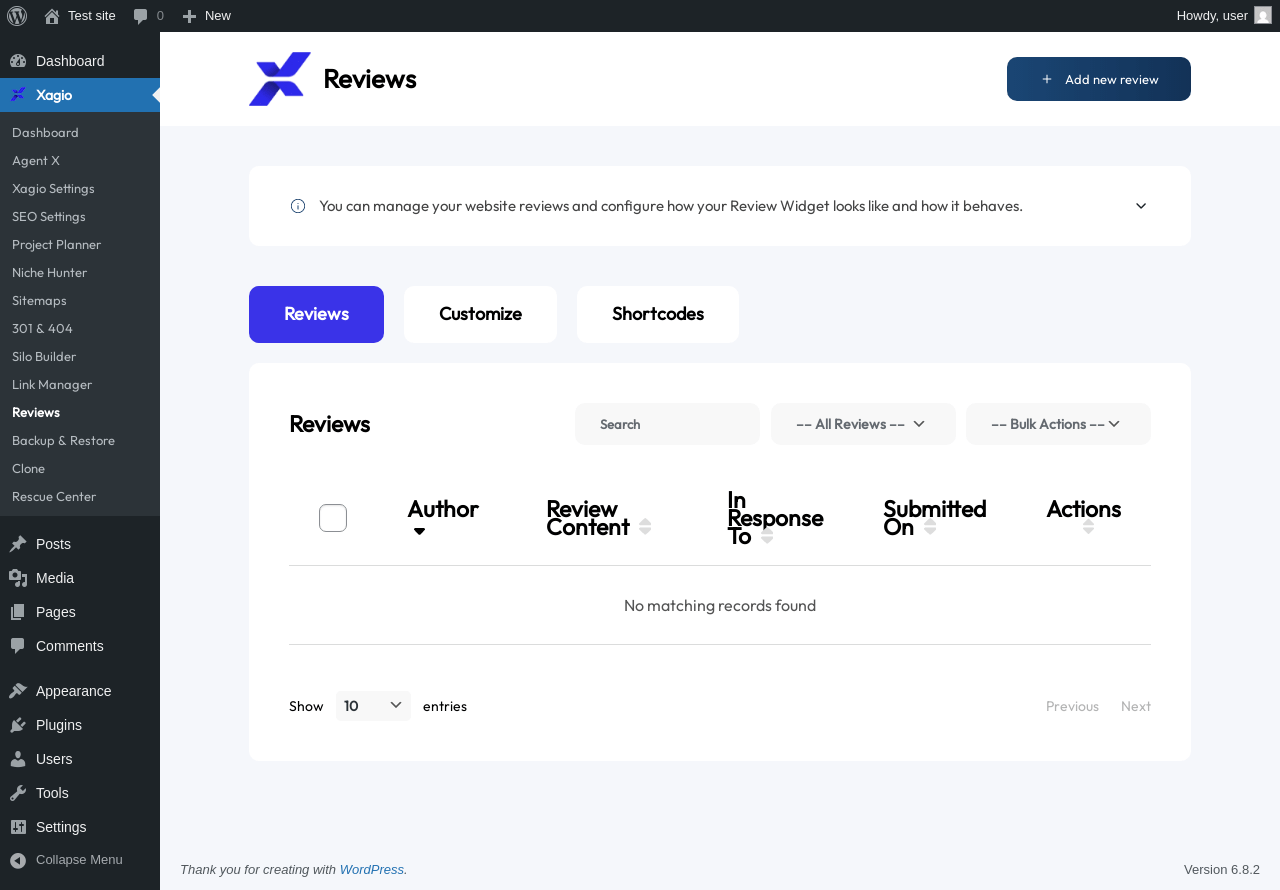
Task: Click the Tools wrench icon
Action: point(18,793)
